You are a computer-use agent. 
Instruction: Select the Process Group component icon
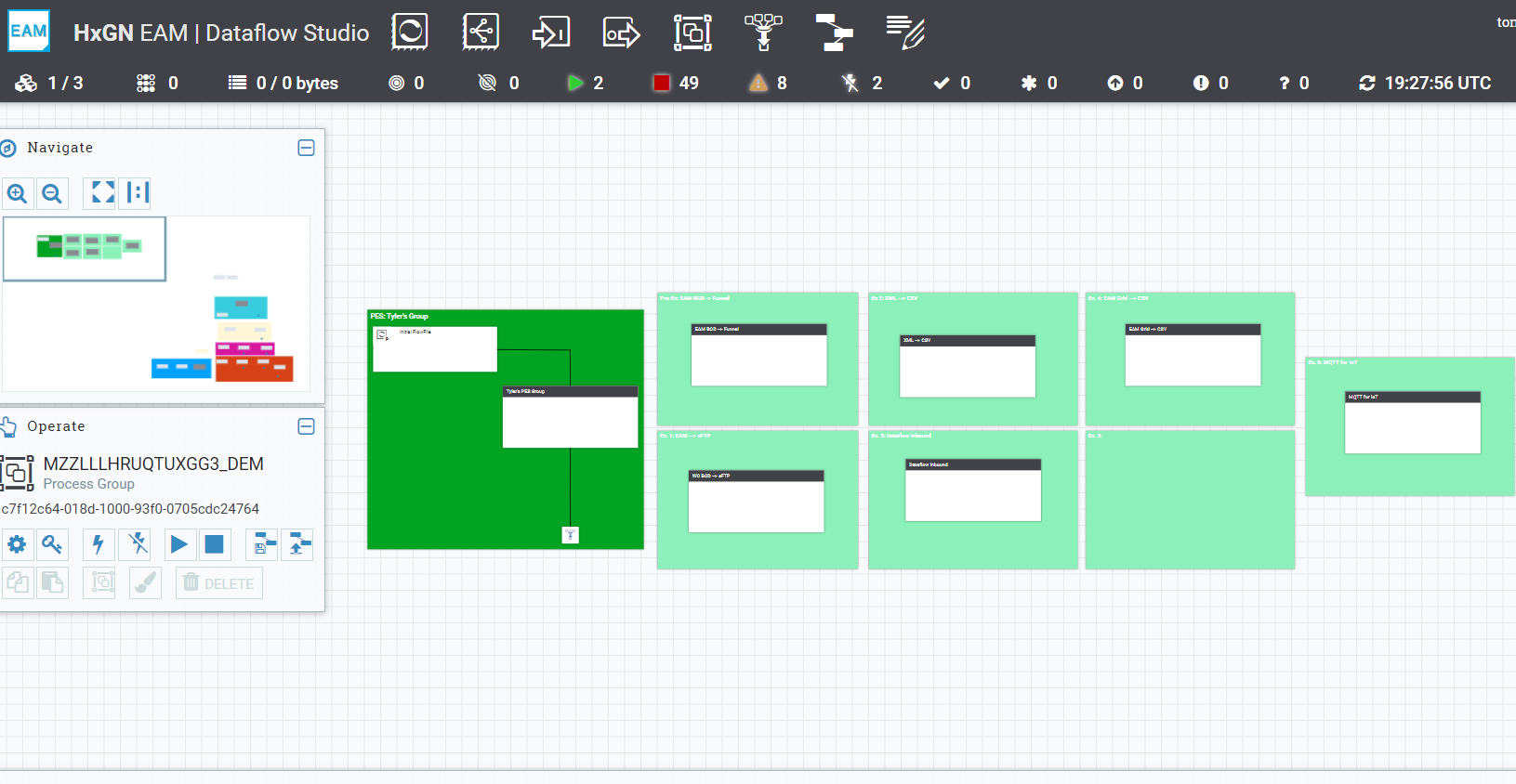(x=692, y=33)
